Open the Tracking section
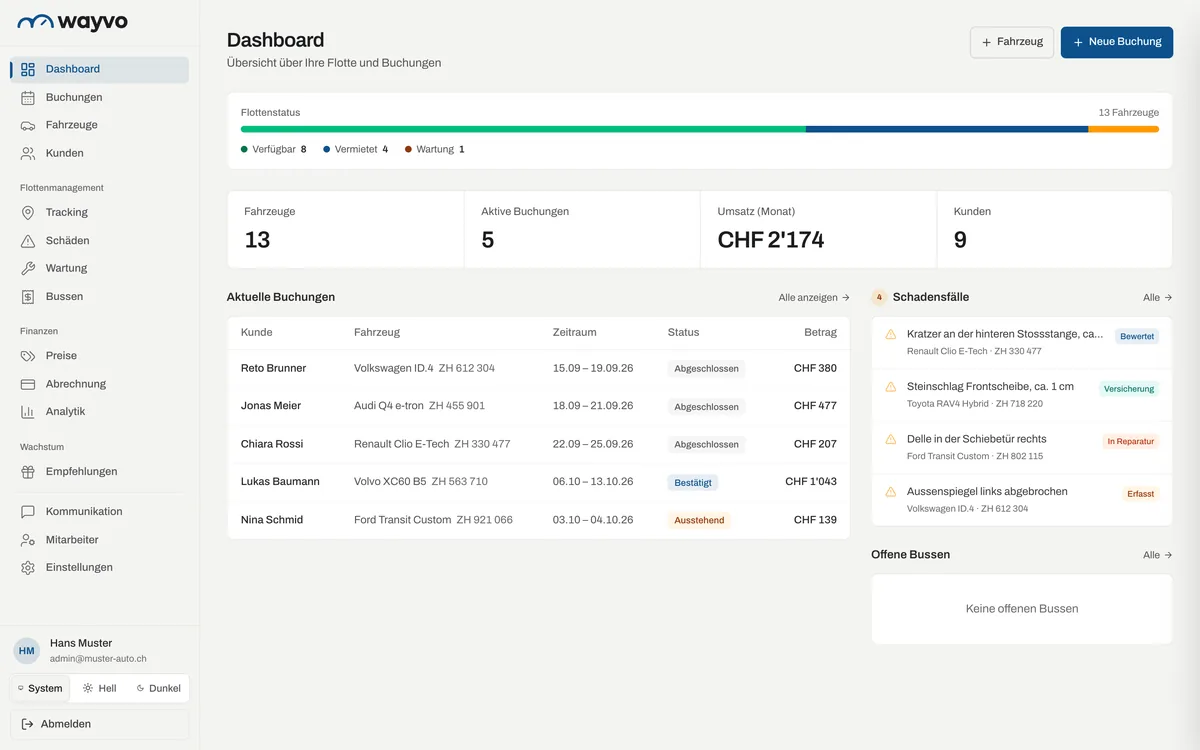Screen dimensions: 1200x750 tap(100, 212)
